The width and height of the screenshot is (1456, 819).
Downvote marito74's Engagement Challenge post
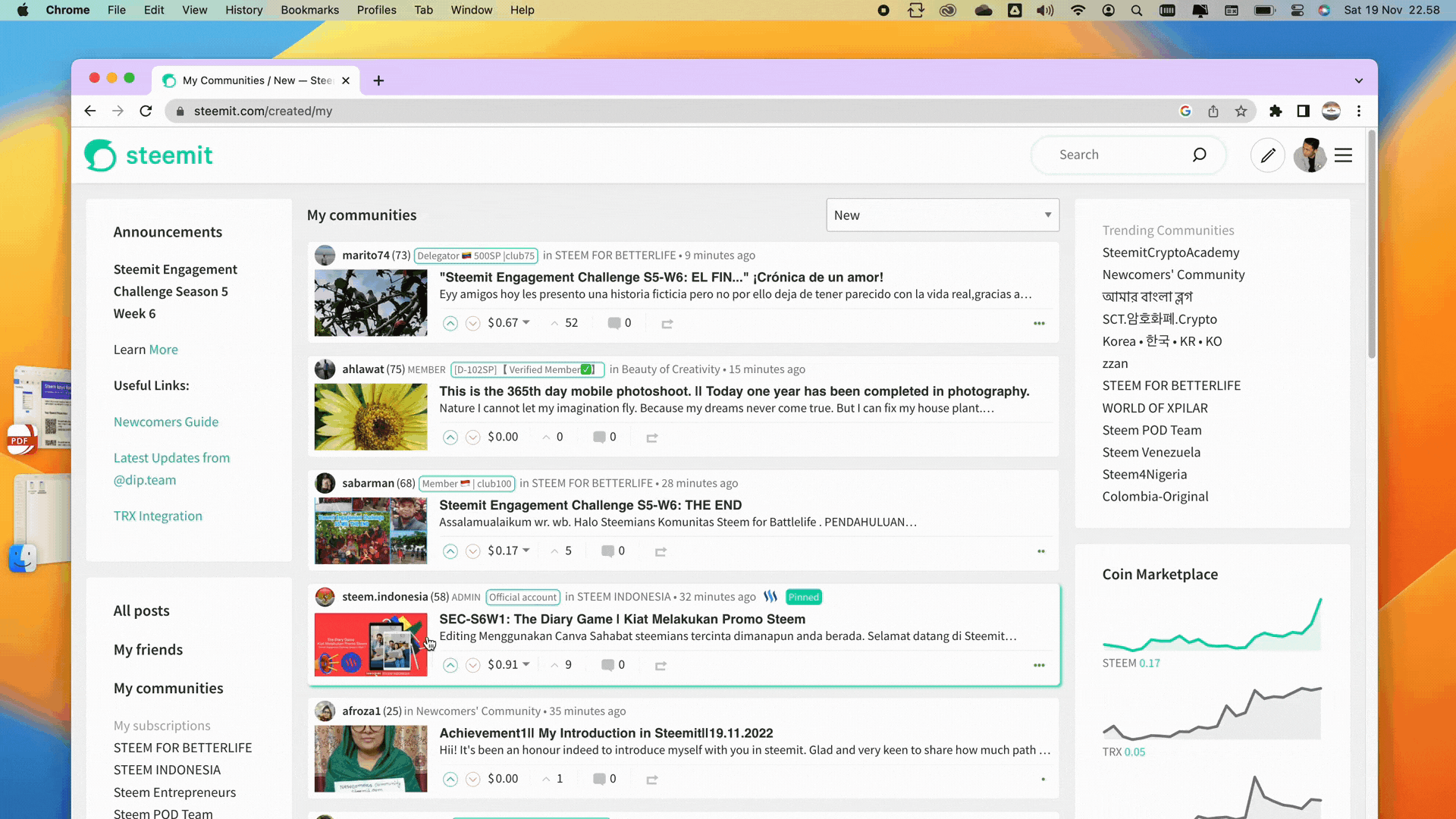coord(472,323)
